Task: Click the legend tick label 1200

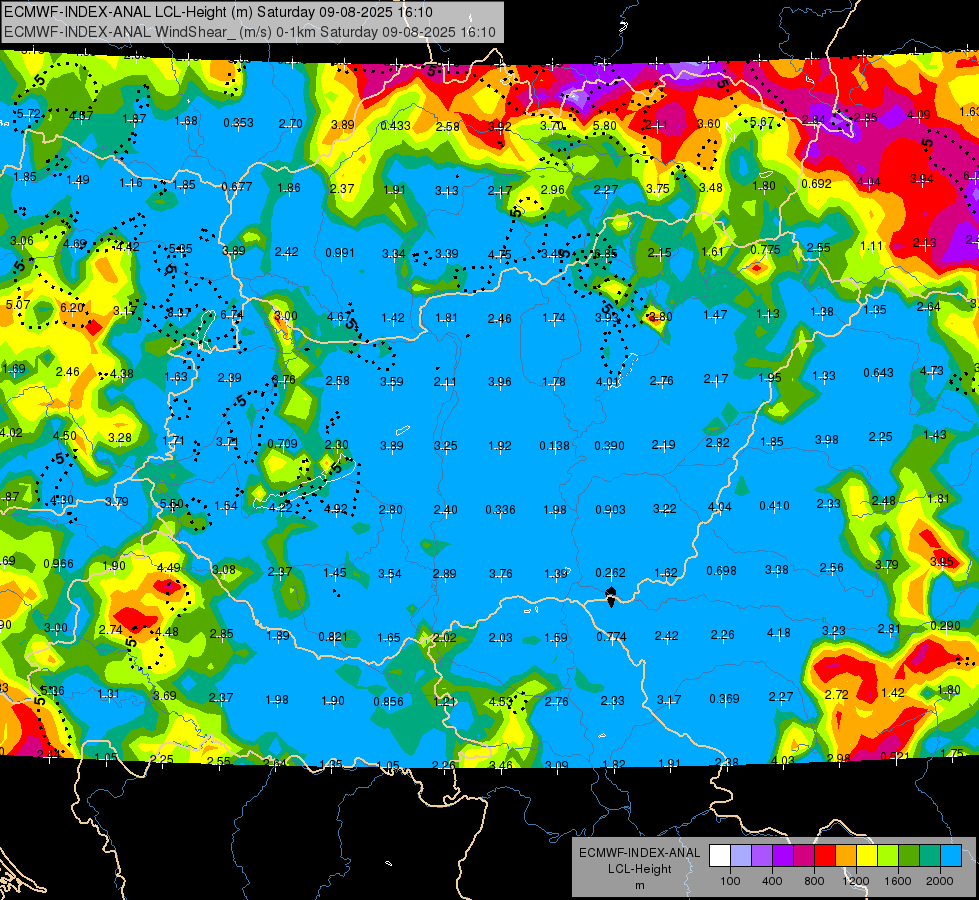Action: [856, 881]
